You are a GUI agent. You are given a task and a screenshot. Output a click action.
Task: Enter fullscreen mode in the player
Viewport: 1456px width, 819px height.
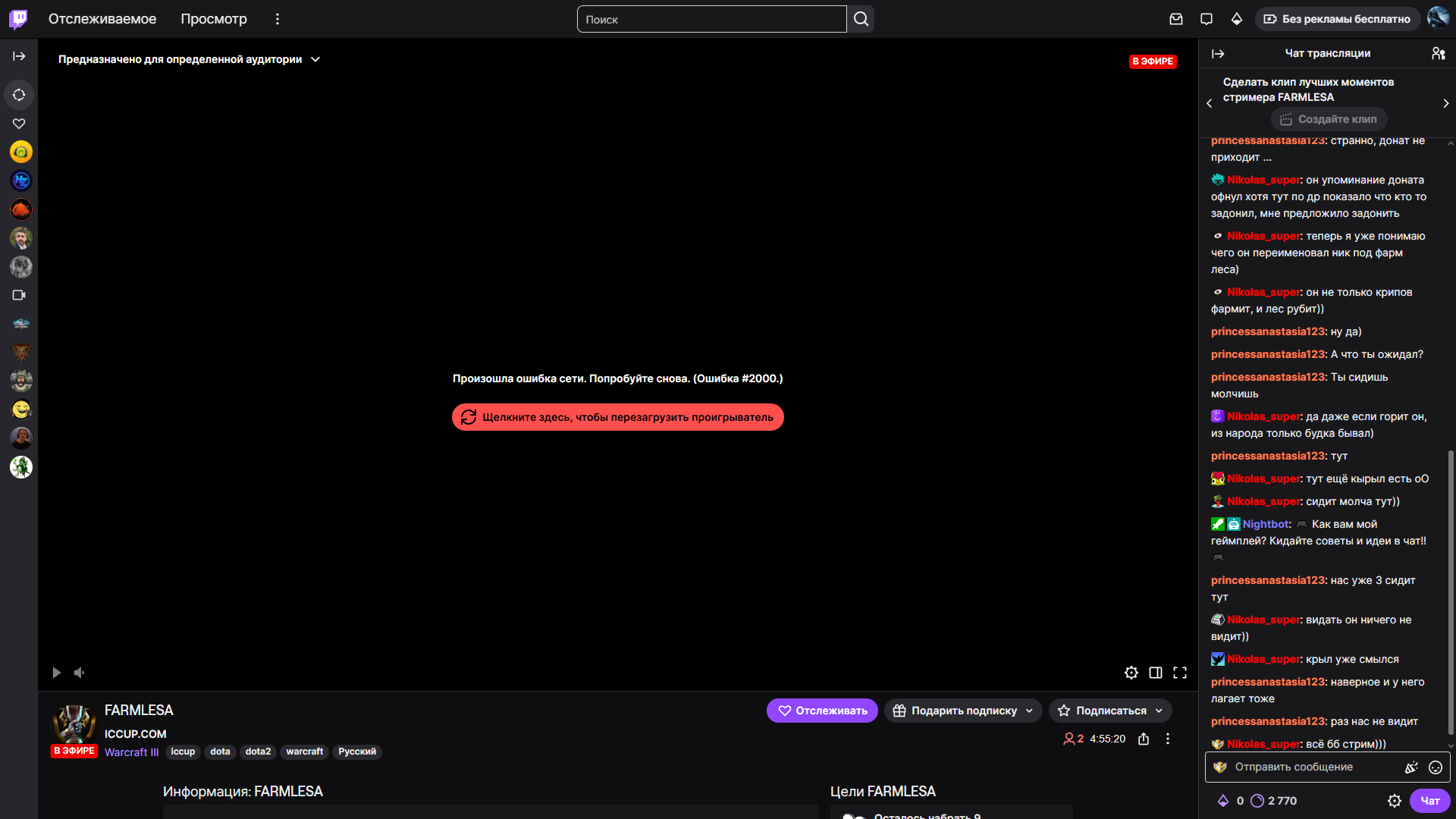tap(1180, 673)
